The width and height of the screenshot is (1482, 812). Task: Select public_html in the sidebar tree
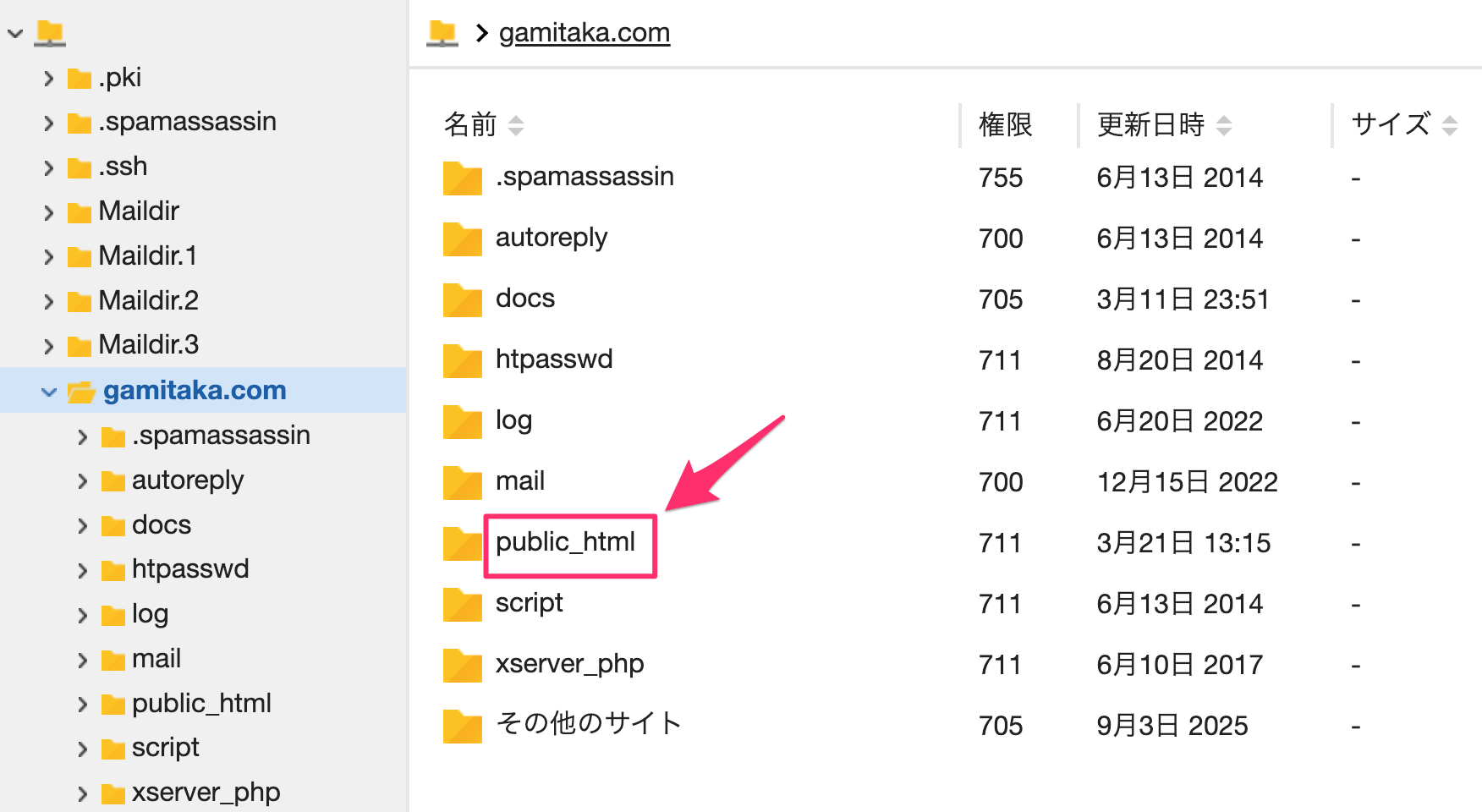click(x=201, y=703)
